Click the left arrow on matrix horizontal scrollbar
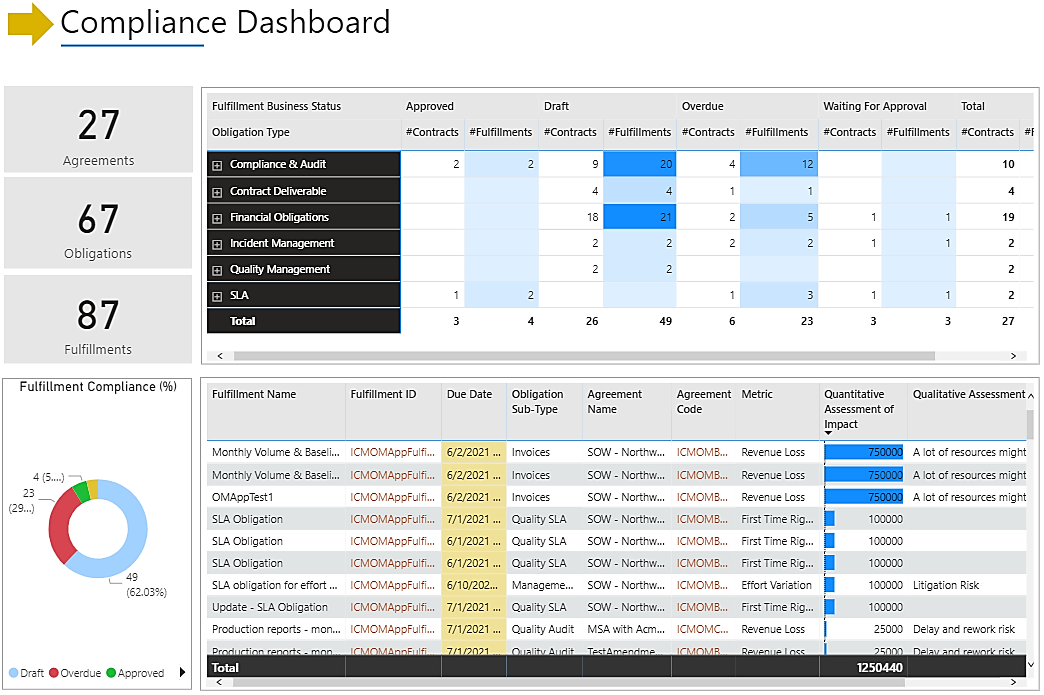 [221, 355]
